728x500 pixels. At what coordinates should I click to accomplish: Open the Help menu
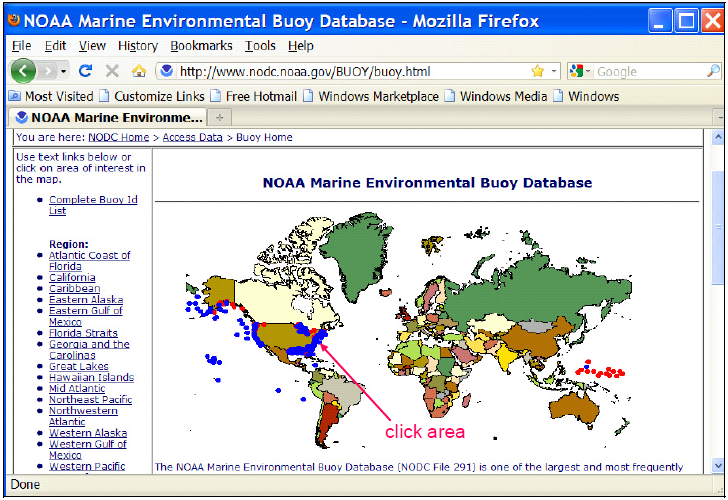click(300, 45)
